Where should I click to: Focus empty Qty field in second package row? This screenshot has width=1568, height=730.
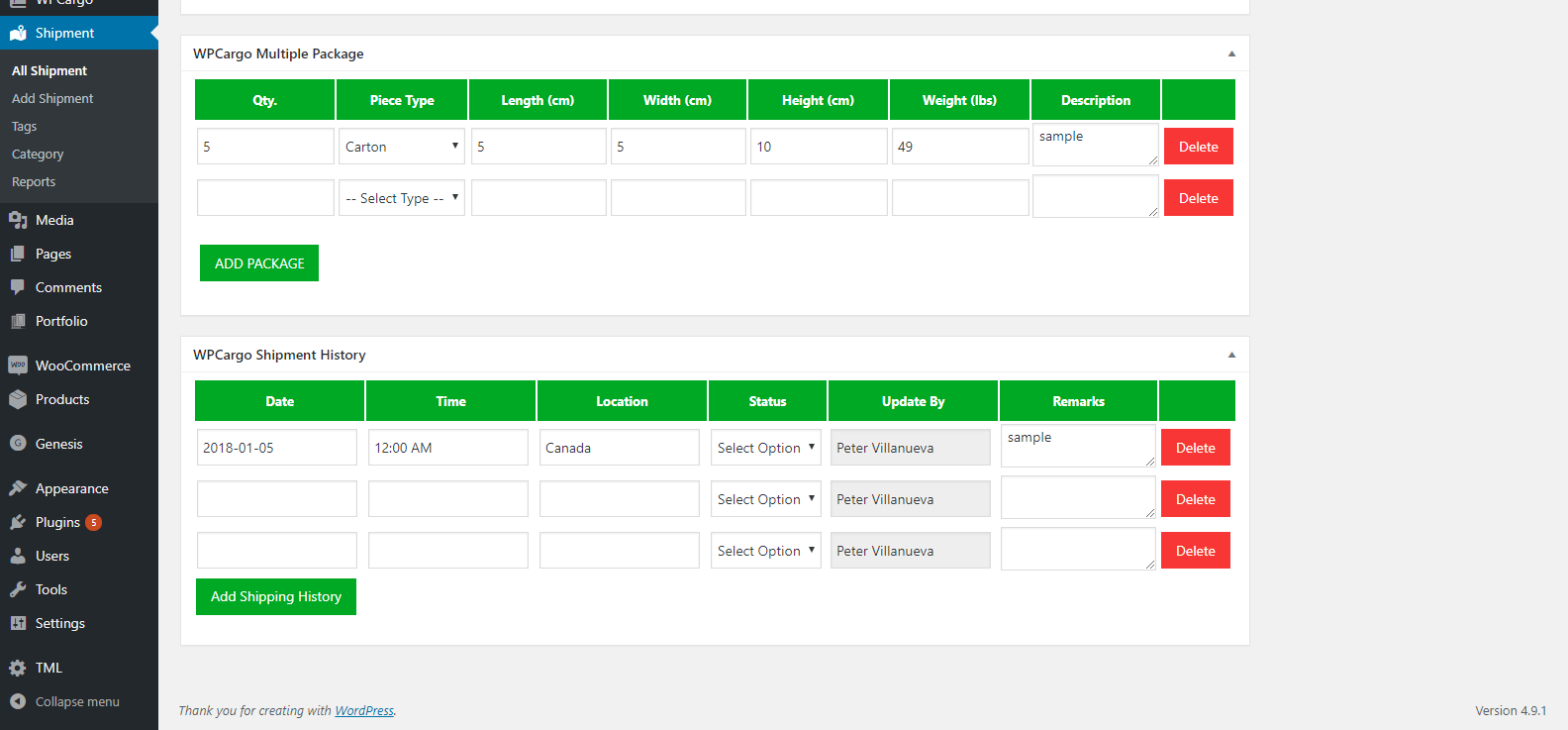click(265, 198)
